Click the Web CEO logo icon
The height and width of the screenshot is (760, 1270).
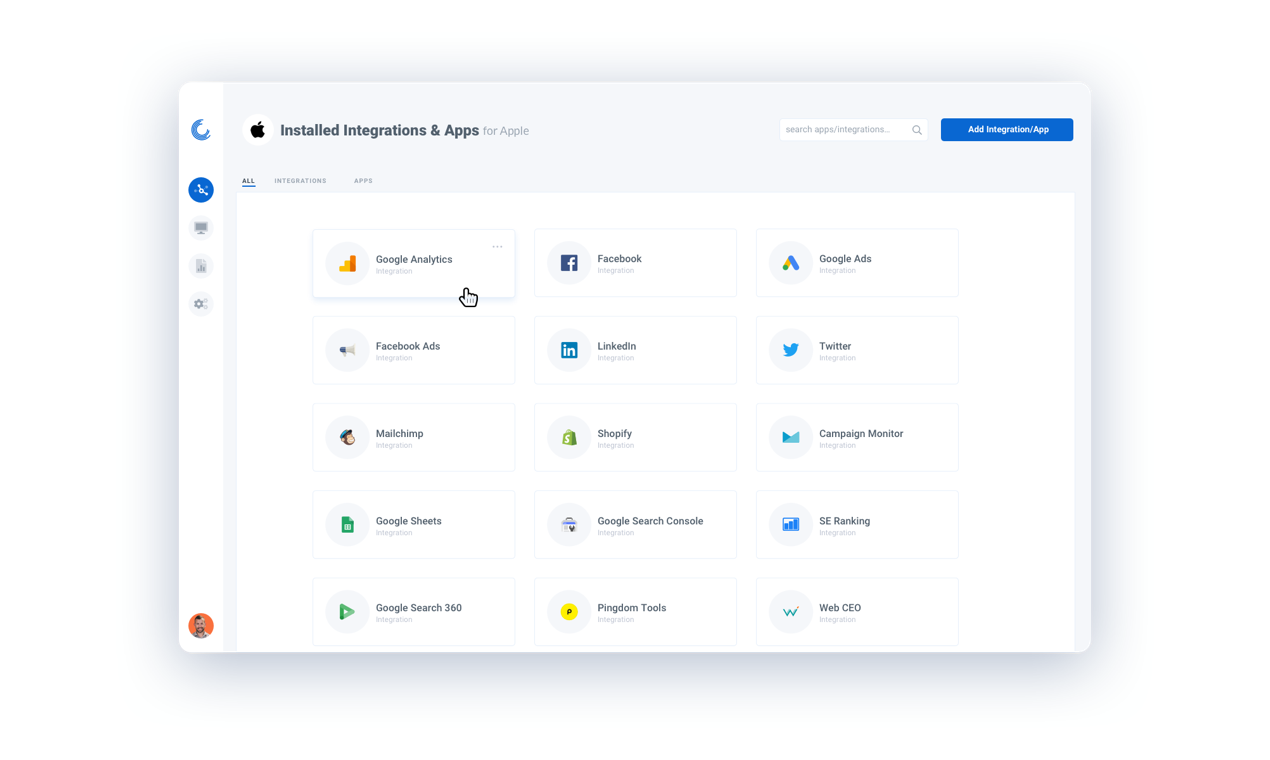(x=791, y=612)
